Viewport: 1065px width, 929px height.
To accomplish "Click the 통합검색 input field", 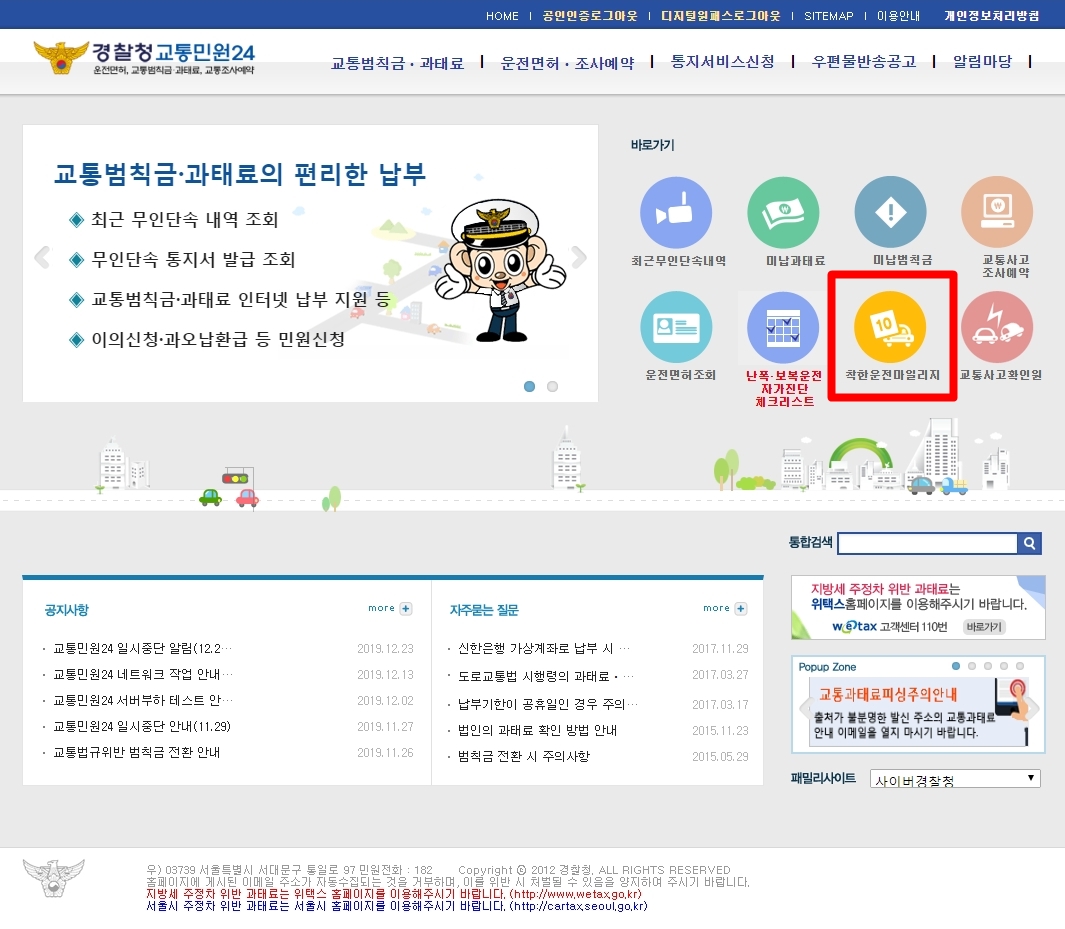I will 928,543.
